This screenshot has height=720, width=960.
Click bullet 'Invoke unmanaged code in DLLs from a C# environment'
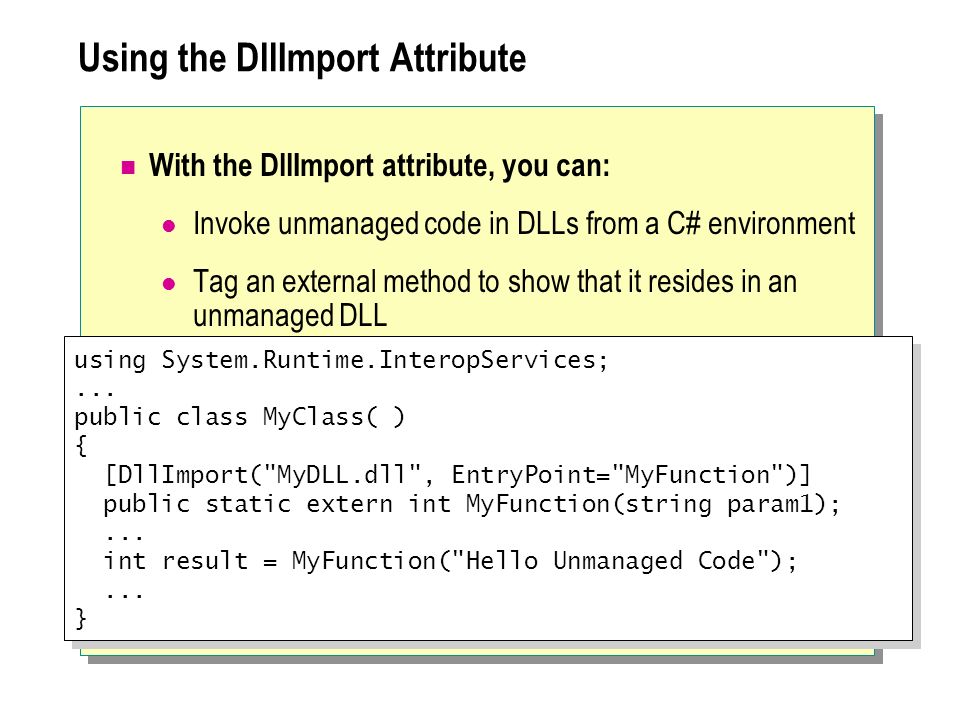pyautogui.click(x=524, y=223)
